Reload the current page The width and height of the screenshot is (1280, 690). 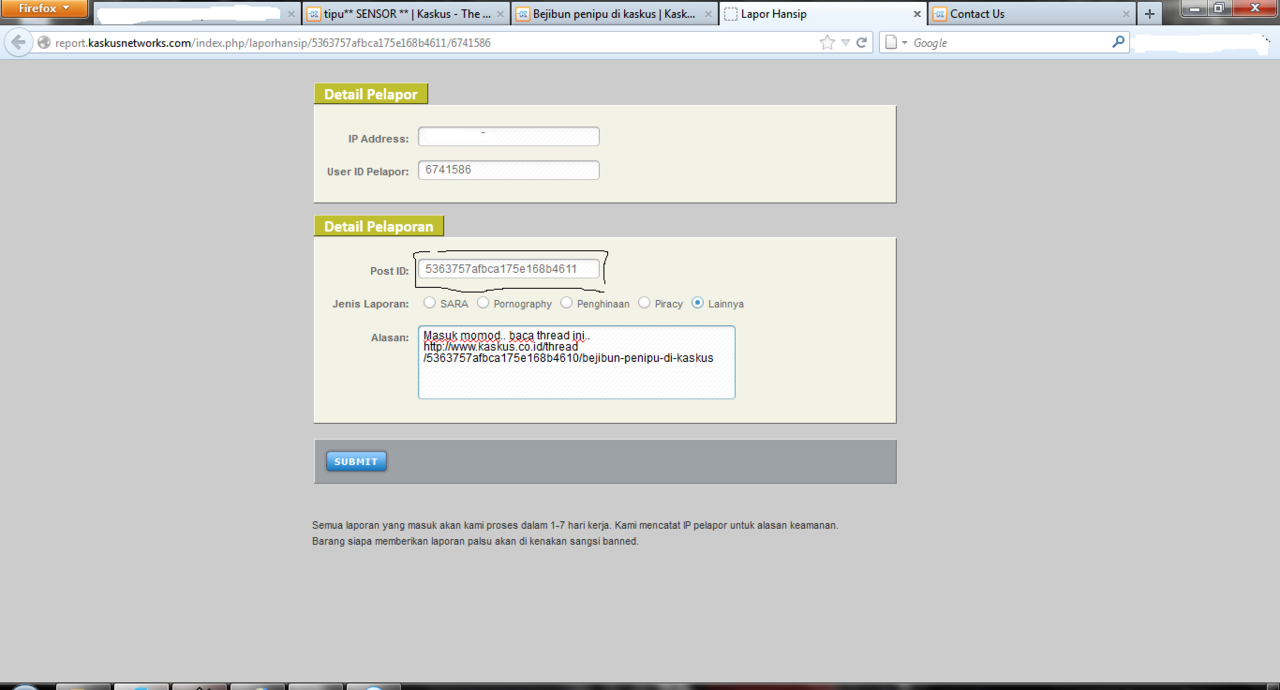coord(862,43)
